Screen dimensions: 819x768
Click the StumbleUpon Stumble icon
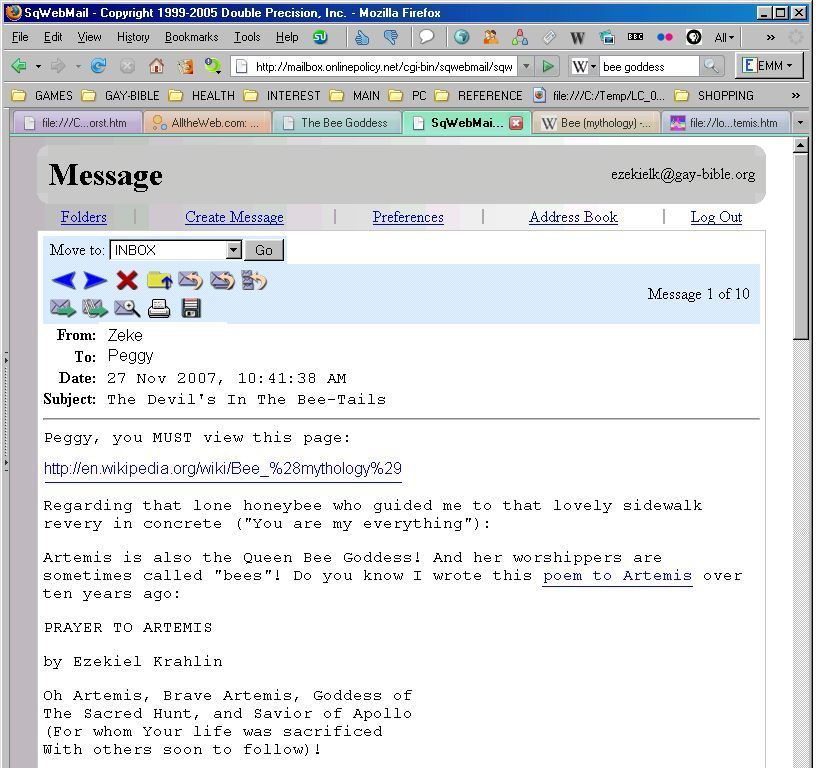[x=320, y=37]
